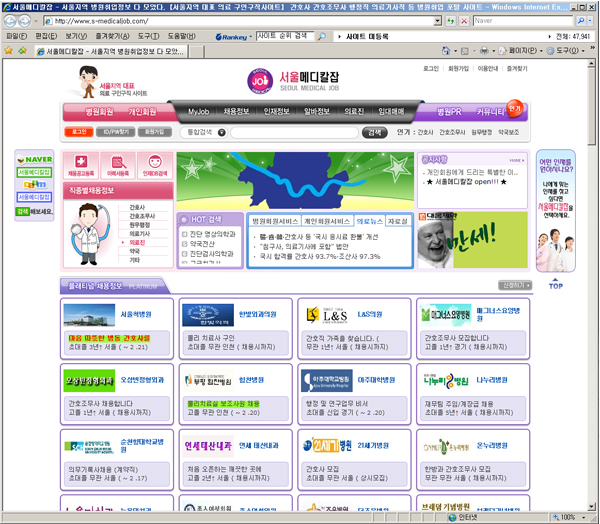Image resolution: width=600 pixels, height=524 pixels.
Task: Open the 진단 영상의학과 HOT search item
Action: coord(213,234)
